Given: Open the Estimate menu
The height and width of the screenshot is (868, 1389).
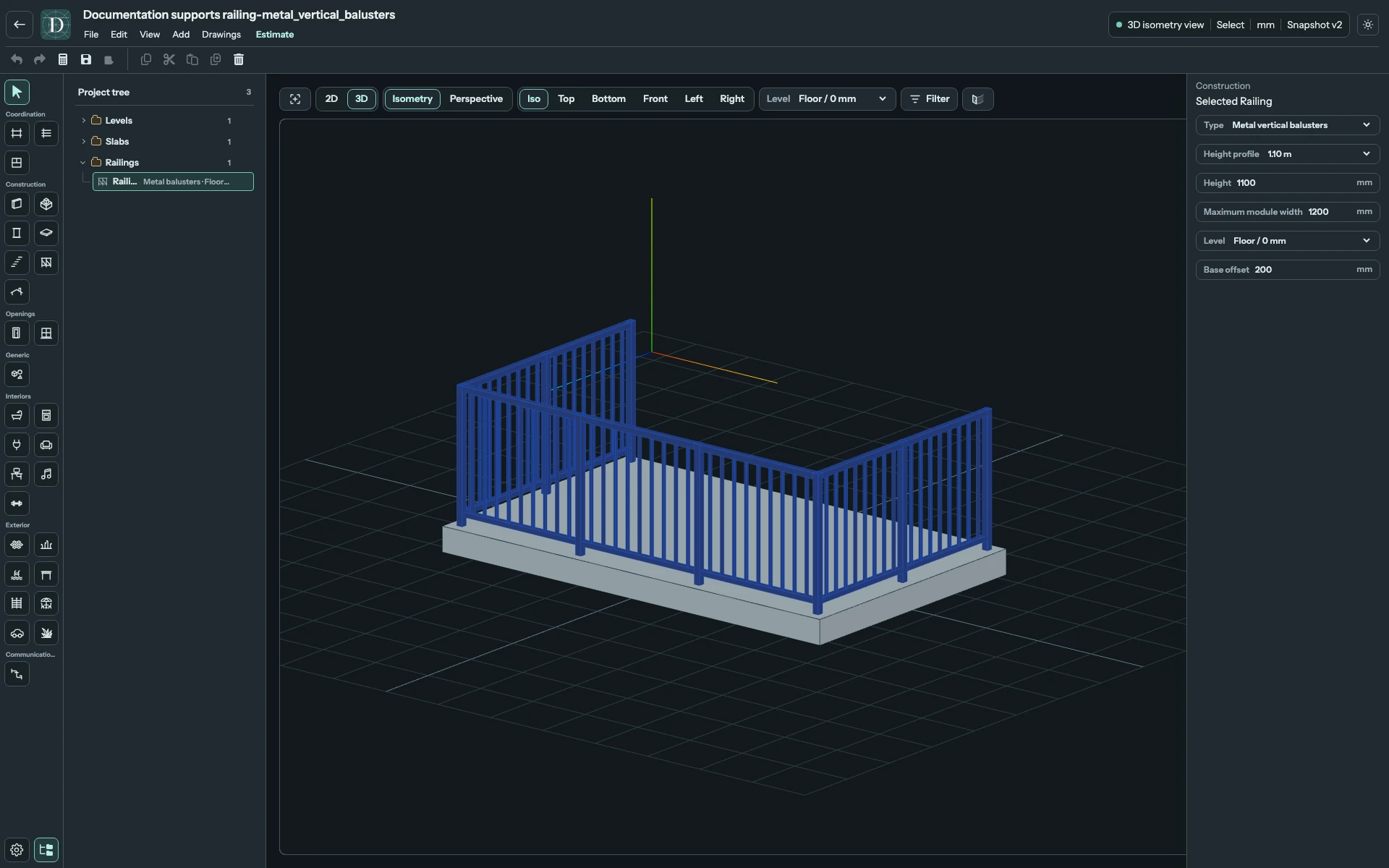Looking at the screenshot, I should (x=275, y=35).
